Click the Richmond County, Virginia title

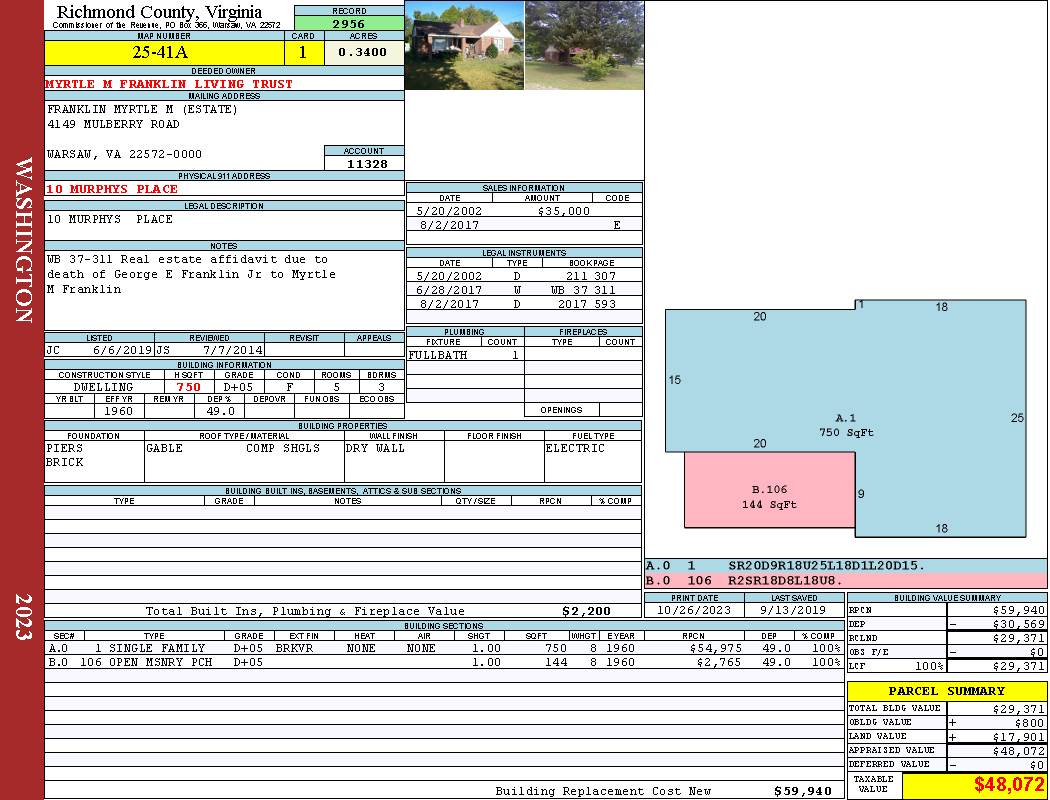(159, 11)
